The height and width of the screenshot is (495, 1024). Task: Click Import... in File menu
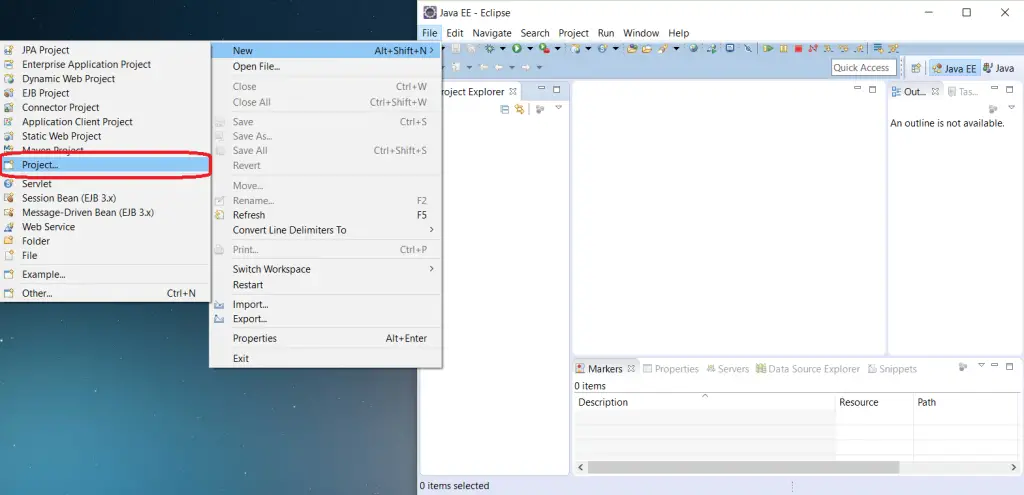pyautogui.click(x=326, y=304)
